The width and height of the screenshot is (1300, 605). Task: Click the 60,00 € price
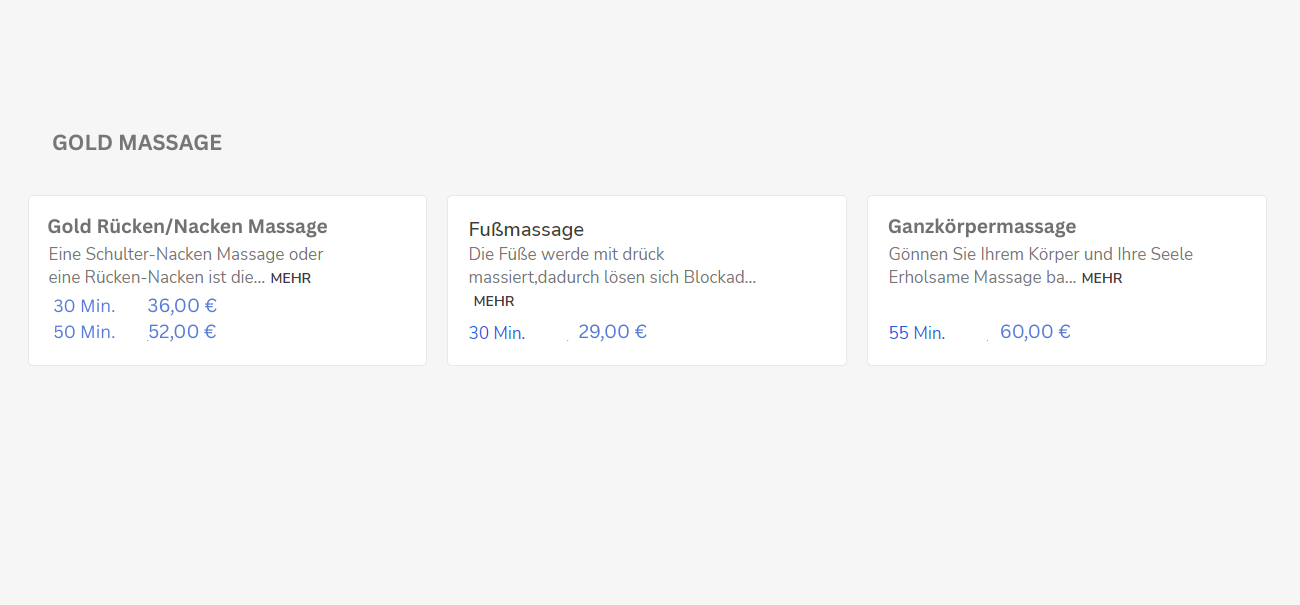pos(1035,332)
